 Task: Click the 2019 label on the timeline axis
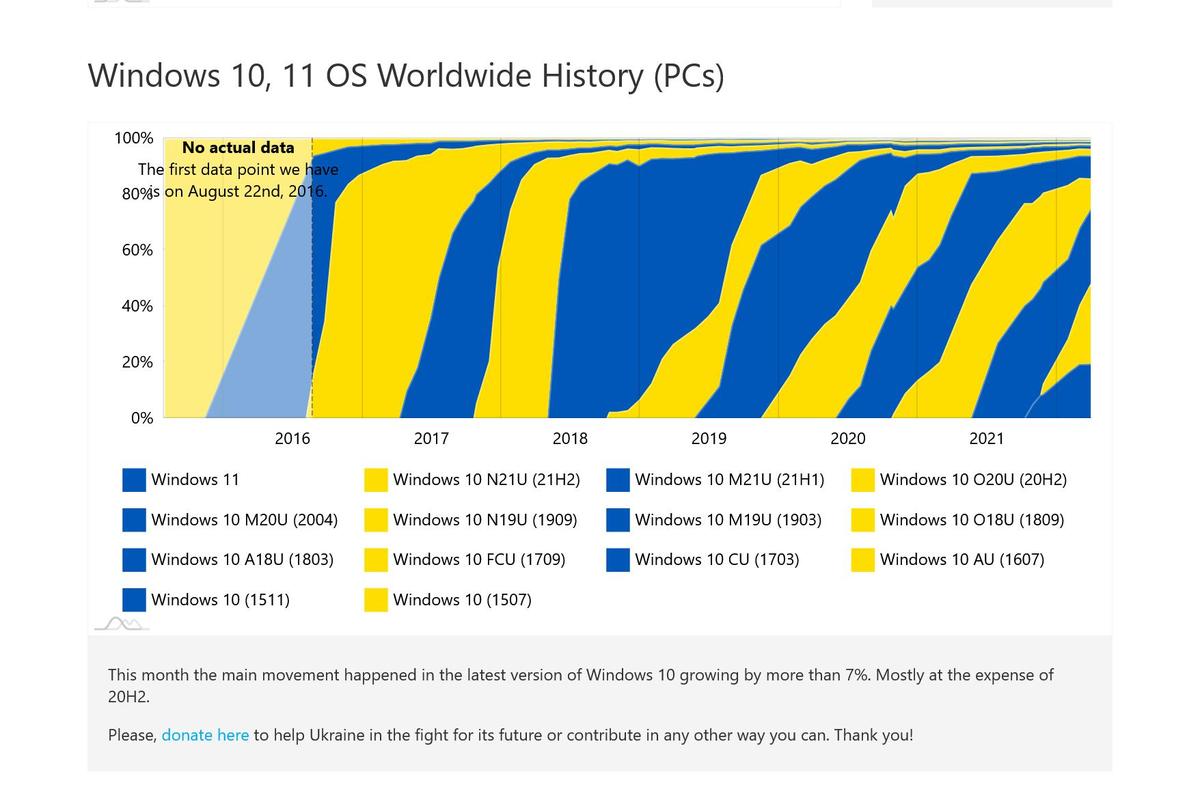(x=709, y=438)
